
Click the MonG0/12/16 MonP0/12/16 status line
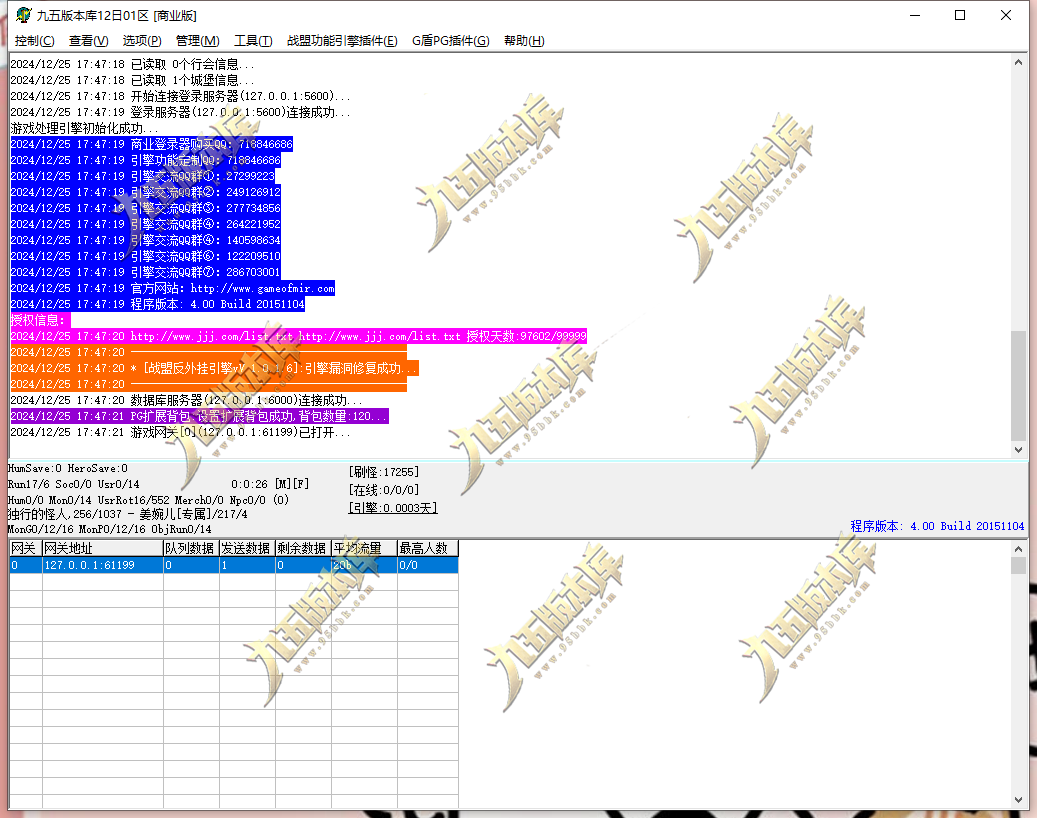pos(110,529)
